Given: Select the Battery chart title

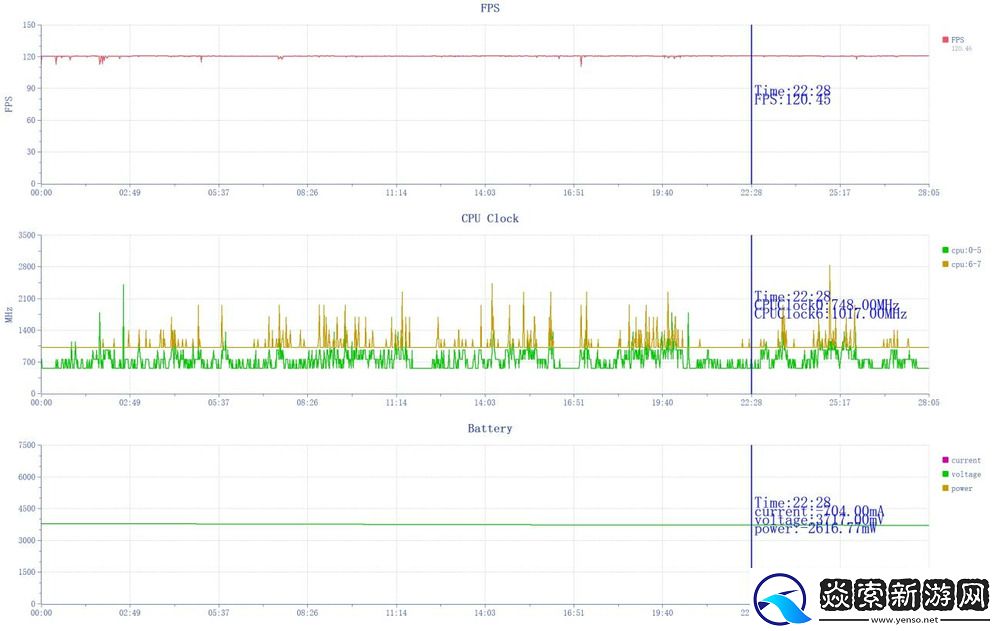Looking at the screenshot, I should click(x=490, y=428).
